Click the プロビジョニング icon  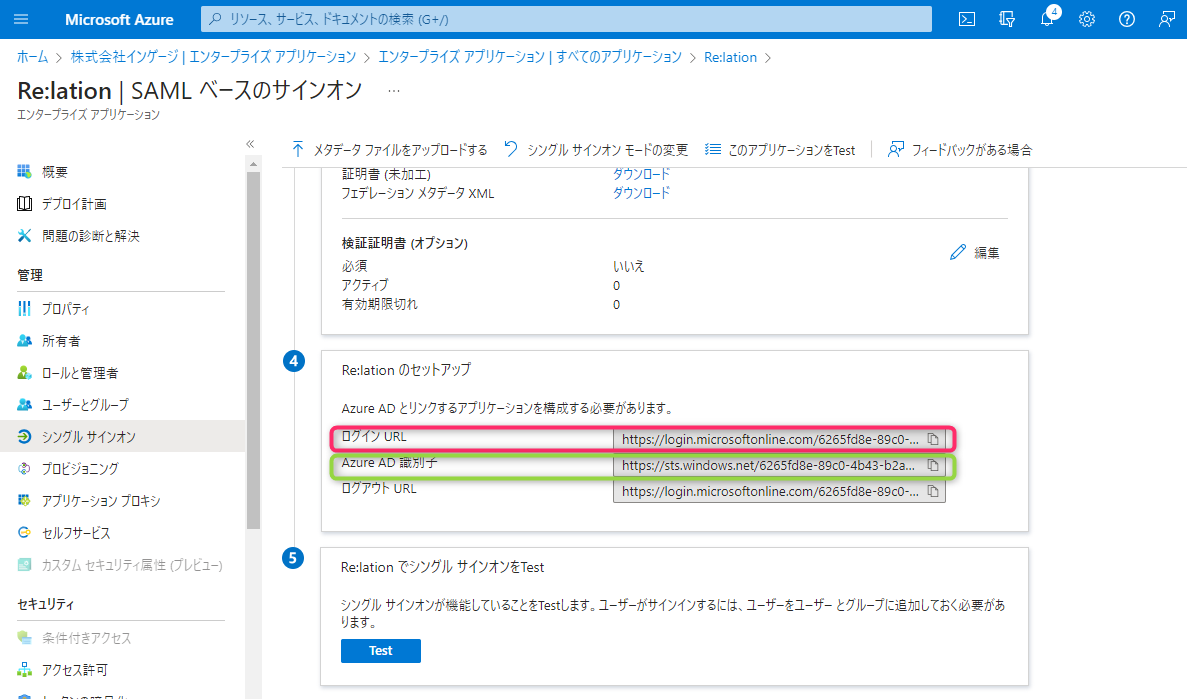(x=24, y=469)
